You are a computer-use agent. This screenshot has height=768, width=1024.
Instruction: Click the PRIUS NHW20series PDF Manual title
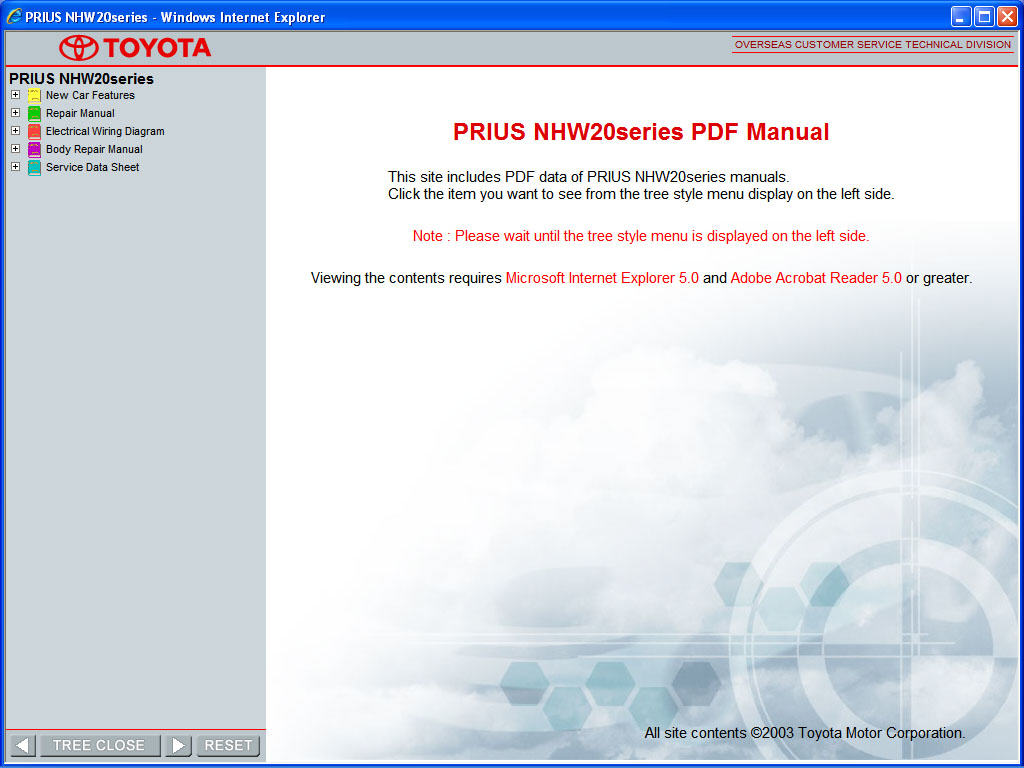[x=641, y=132]
